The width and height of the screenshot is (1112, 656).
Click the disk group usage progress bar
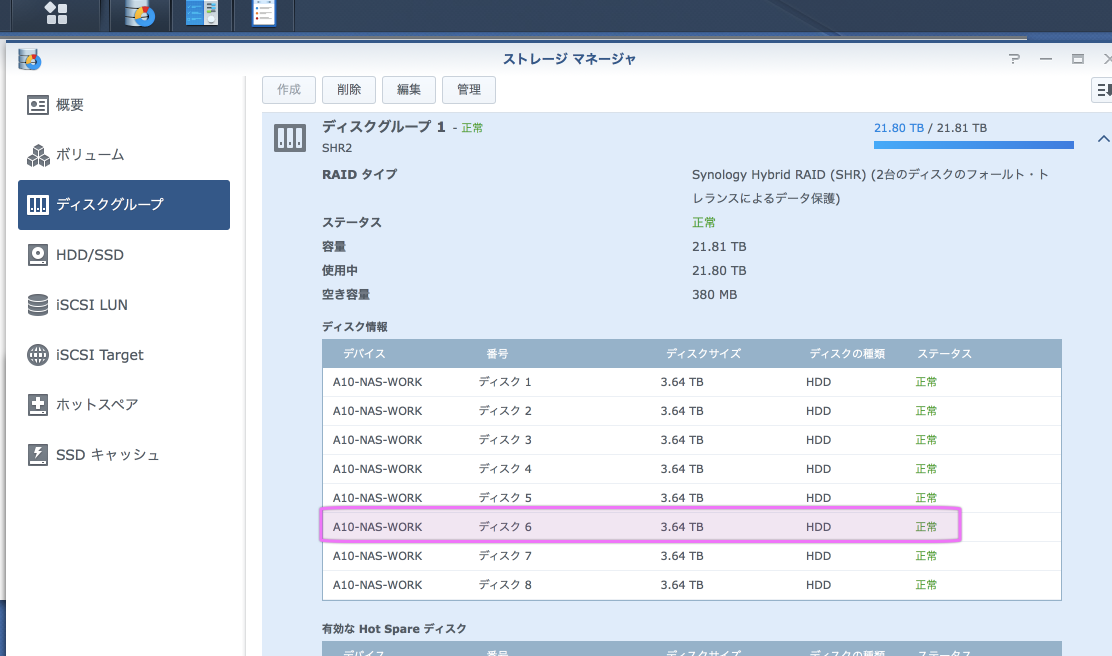point(973,145)
